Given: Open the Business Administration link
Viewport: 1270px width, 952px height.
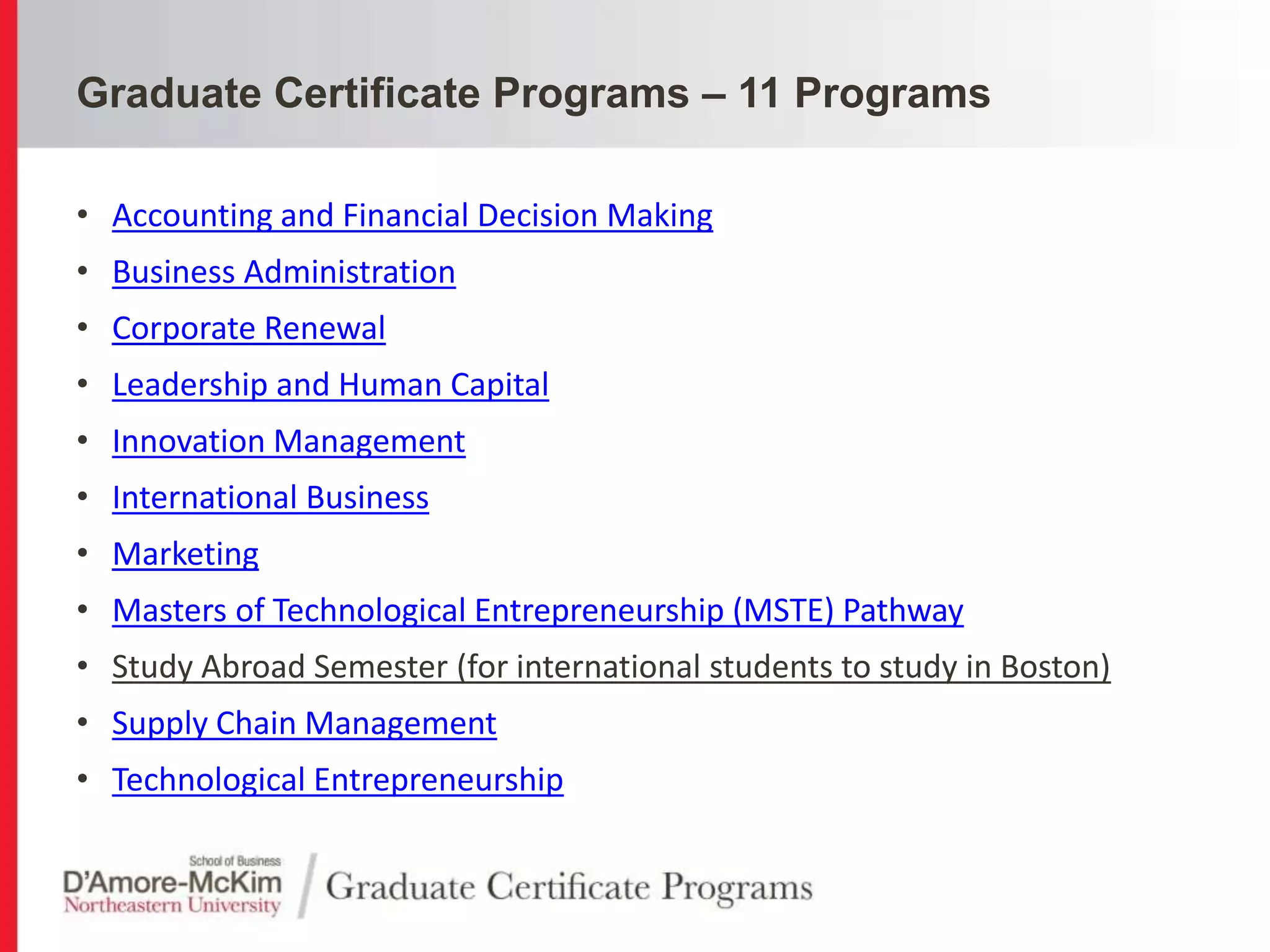Looking at the screenshot, I should click(x=284, y=272).
